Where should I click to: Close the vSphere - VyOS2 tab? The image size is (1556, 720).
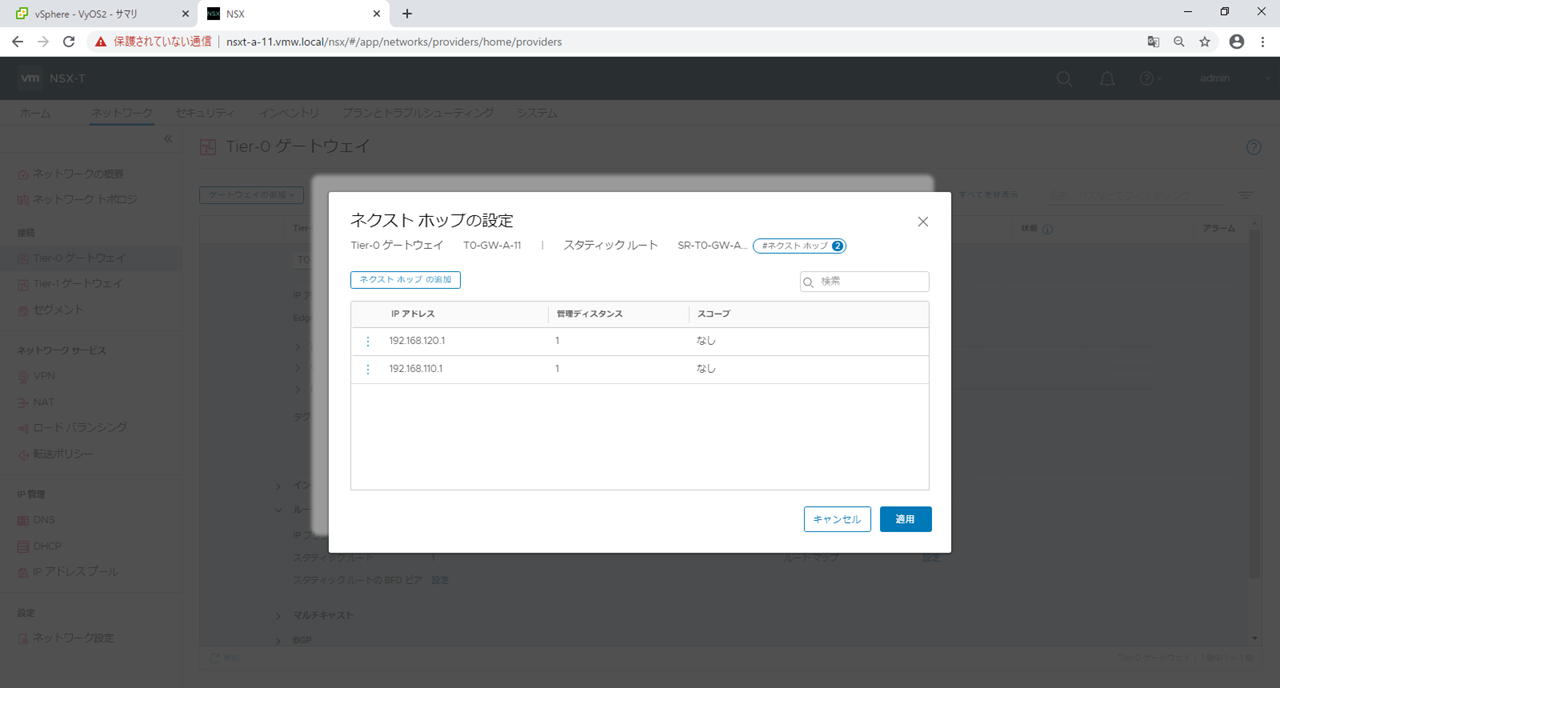click(x=185, y=14)
